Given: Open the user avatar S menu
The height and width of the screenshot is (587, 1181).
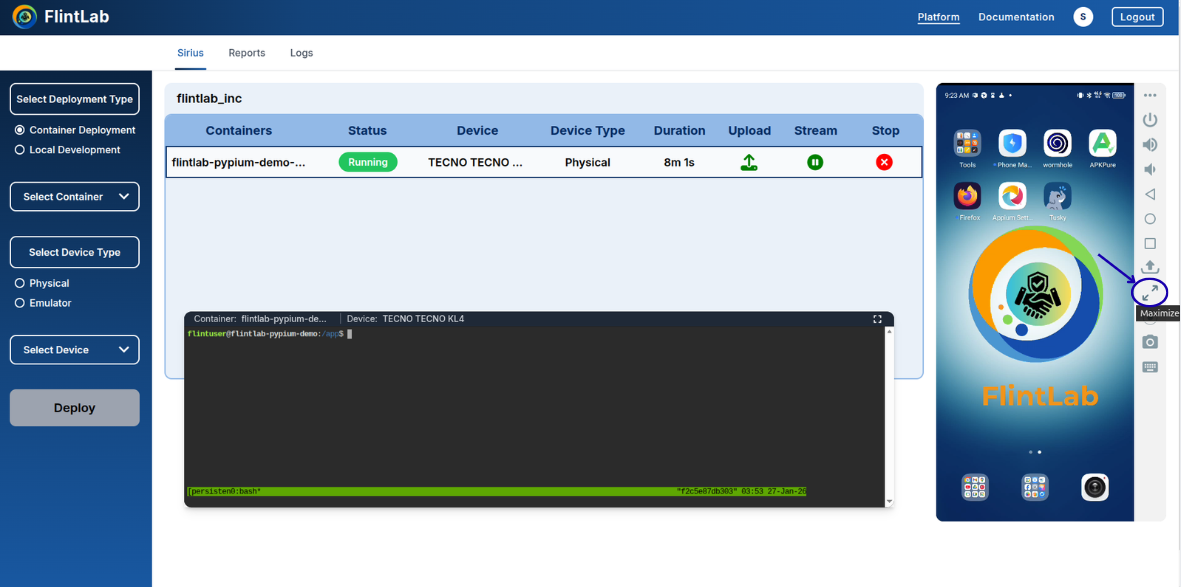Looking at the screenshot, I should pyautogui.click(x=1083, y=17).
